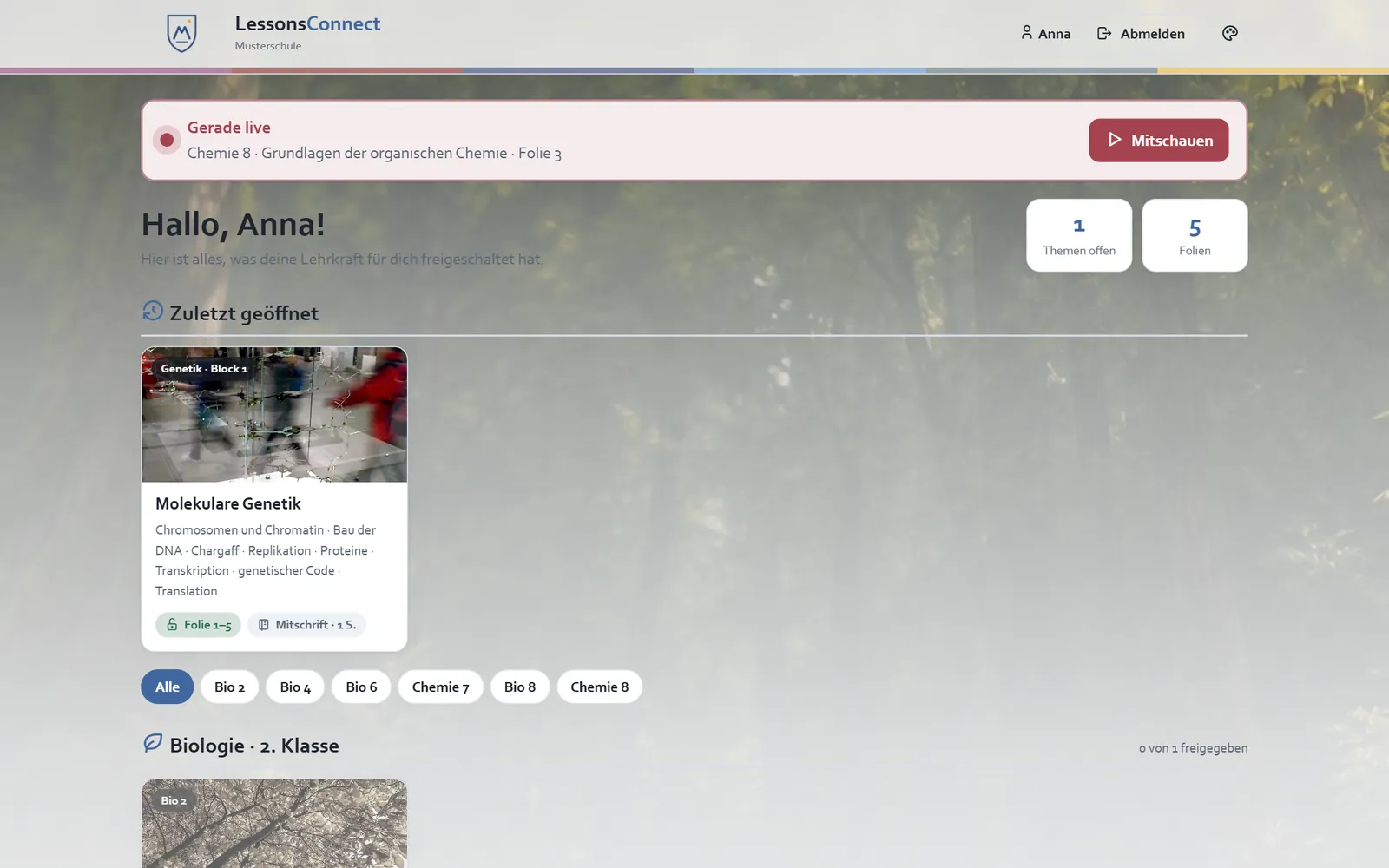Image resolution: width=1389 pixels, height=868 pixels.
Task: Click the Genetik · Block 1 badge
Action: tap(204, 369)
